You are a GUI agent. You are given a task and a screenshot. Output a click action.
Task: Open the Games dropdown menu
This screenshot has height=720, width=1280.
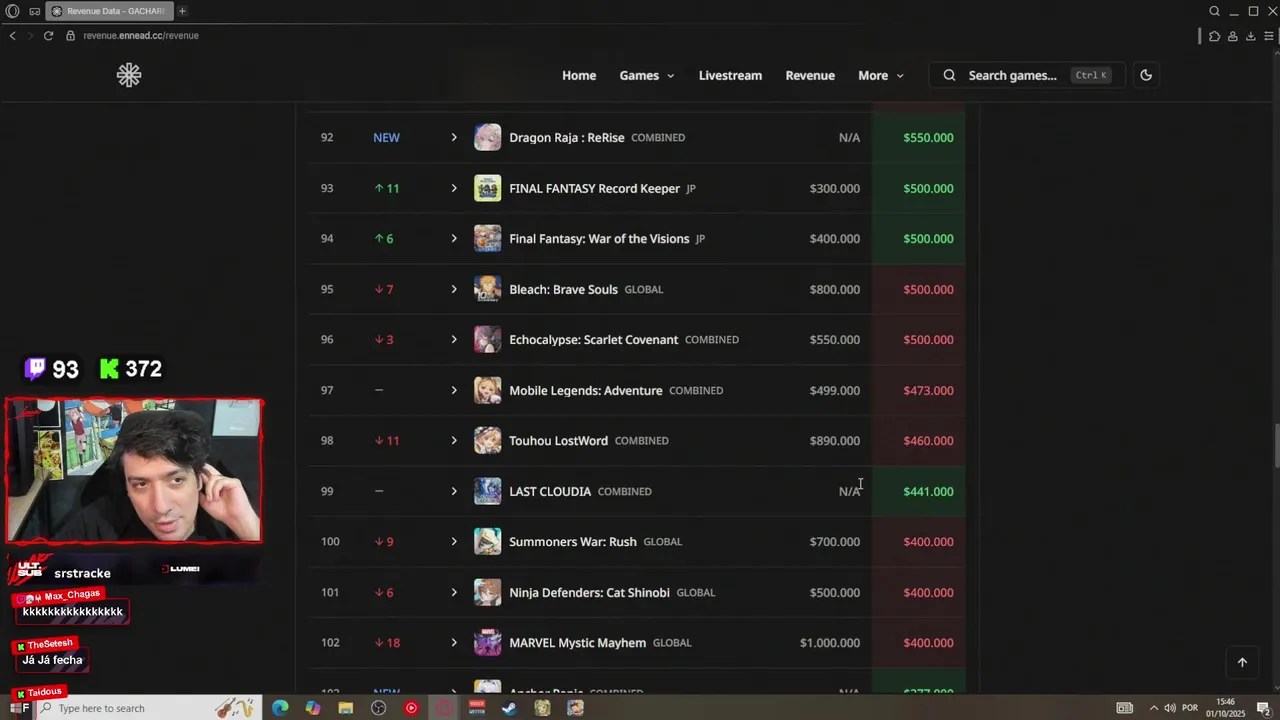click(x=647, y=75)
